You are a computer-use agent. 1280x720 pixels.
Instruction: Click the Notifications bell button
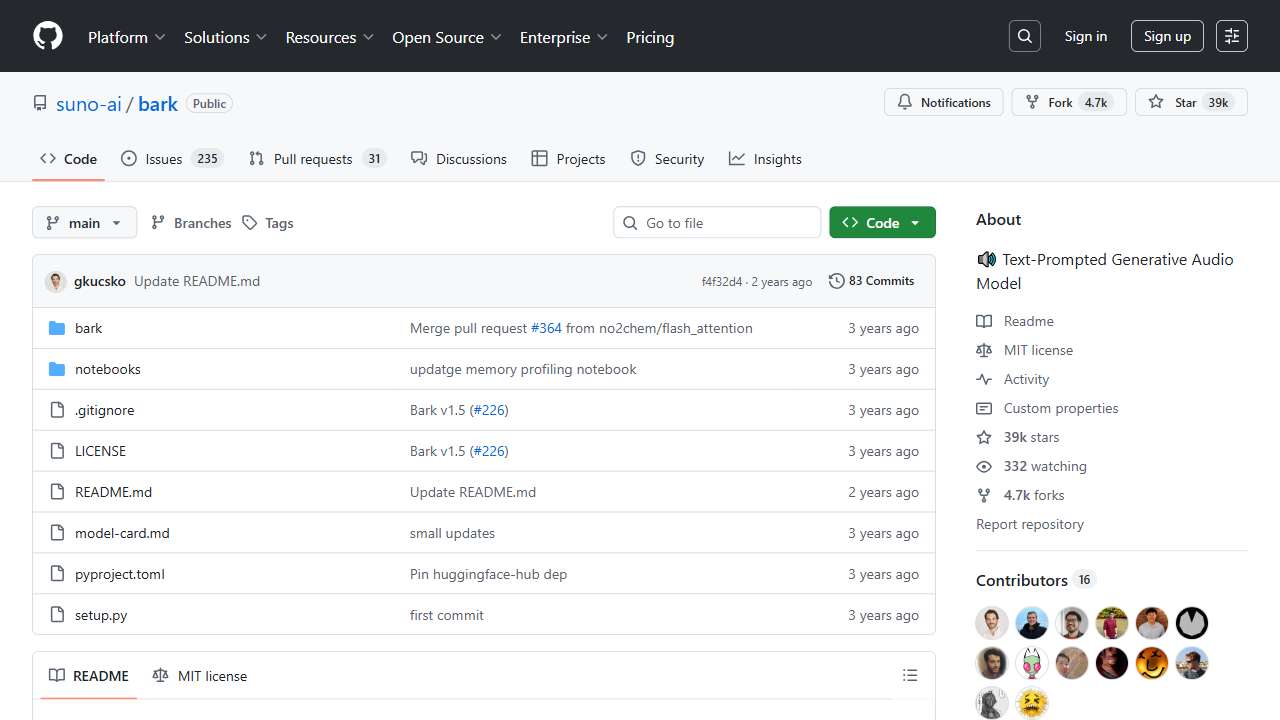tap(943, 102)
